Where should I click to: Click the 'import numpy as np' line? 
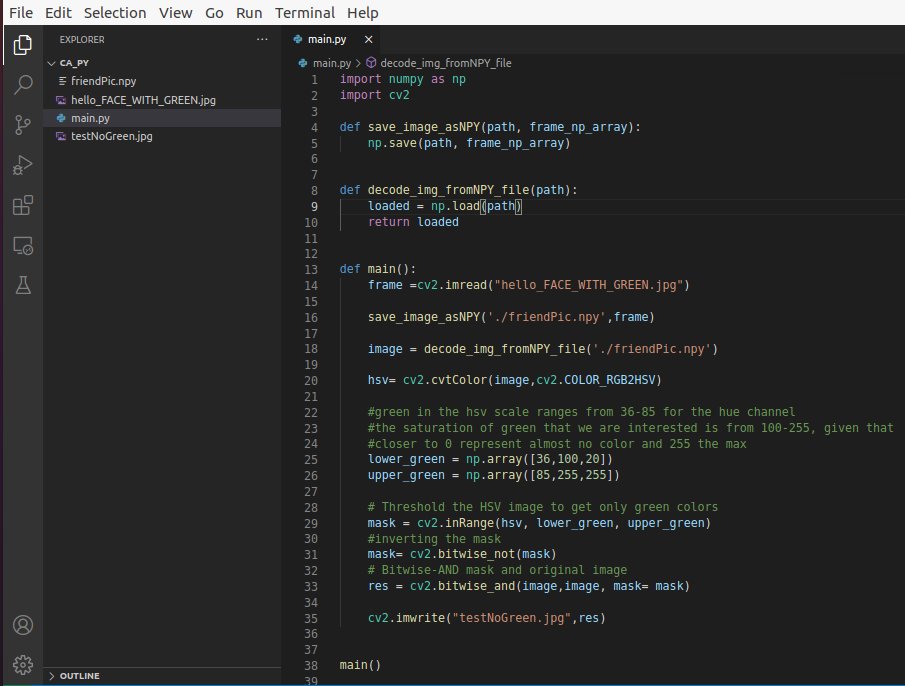402,79
